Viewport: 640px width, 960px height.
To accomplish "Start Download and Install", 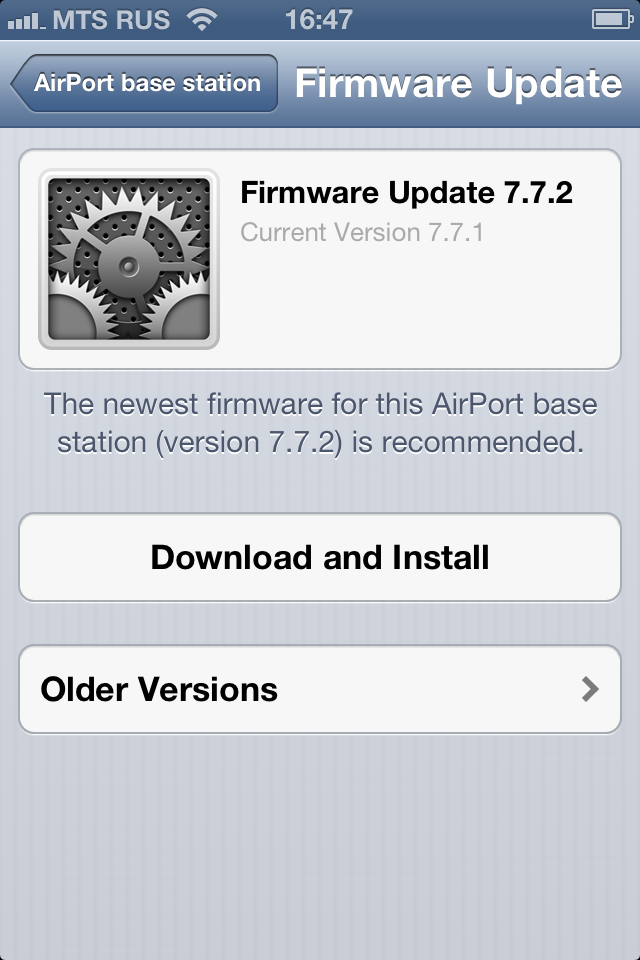I will point(320,557).
